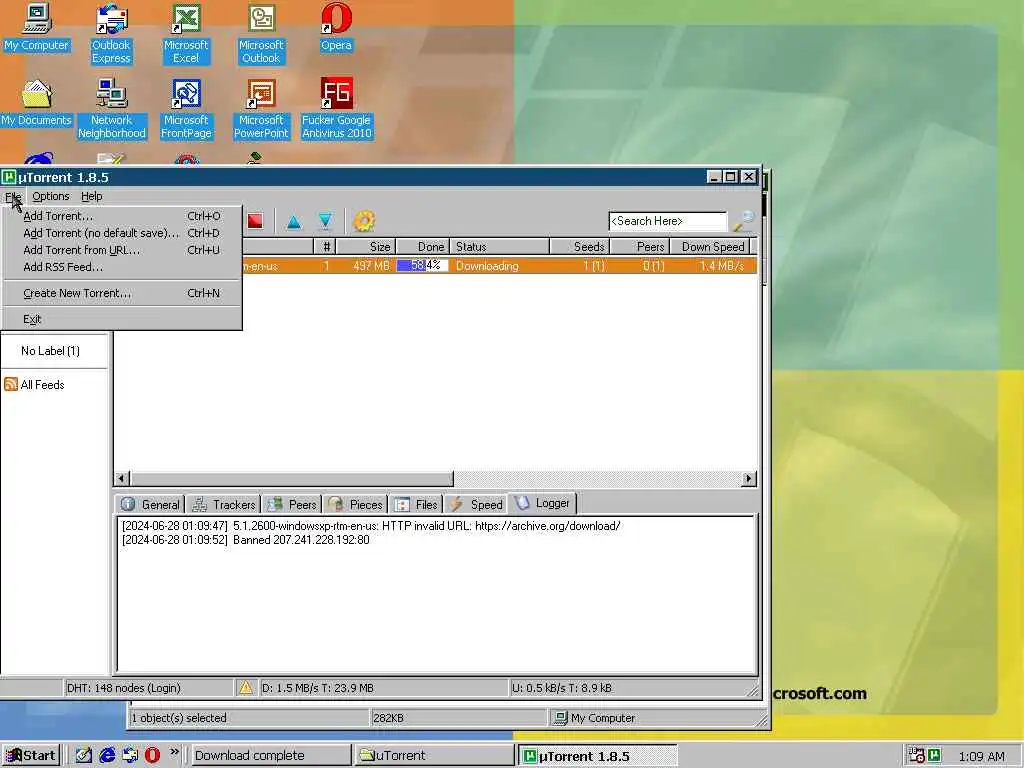Choose Add RSS Feed... menu entry
Image resolution: width=1024 pixels, height=768 pixels.
coord(122,267)
